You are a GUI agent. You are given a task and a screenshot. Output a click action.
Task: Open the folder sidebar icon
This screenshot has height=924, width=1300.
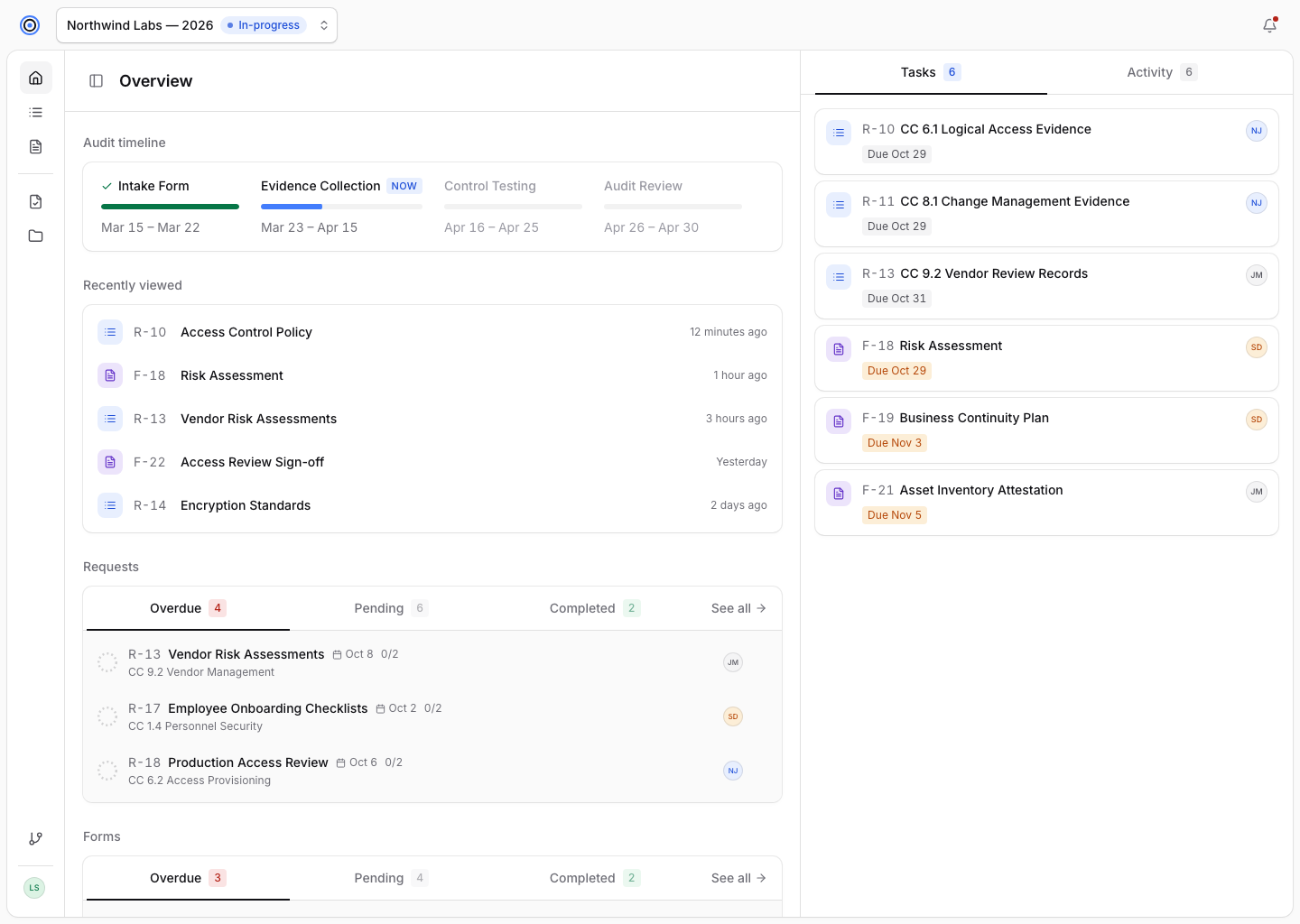(x=36, y=236)
